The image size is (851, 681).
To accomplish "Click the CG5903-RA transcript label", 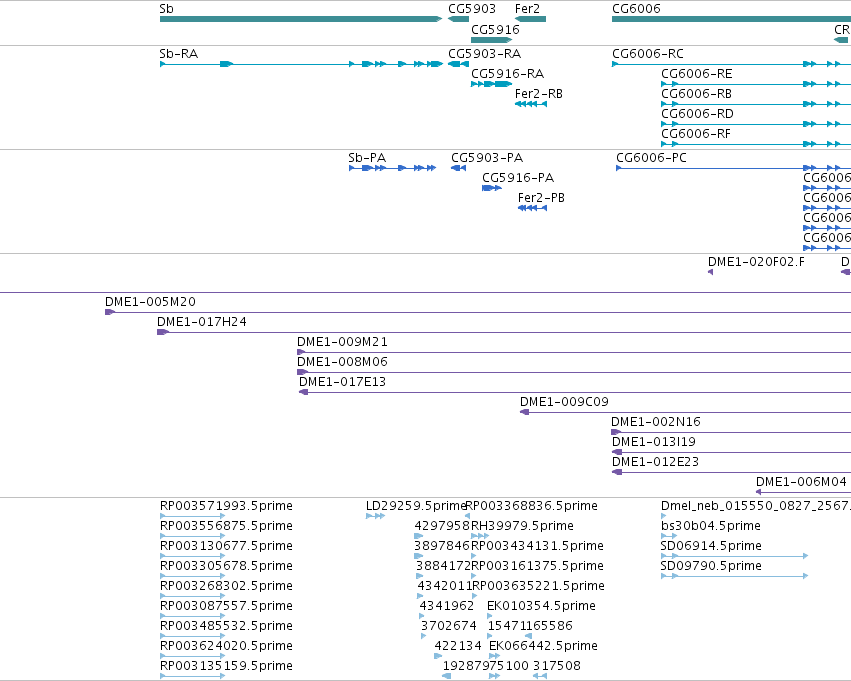I will 484,54.
